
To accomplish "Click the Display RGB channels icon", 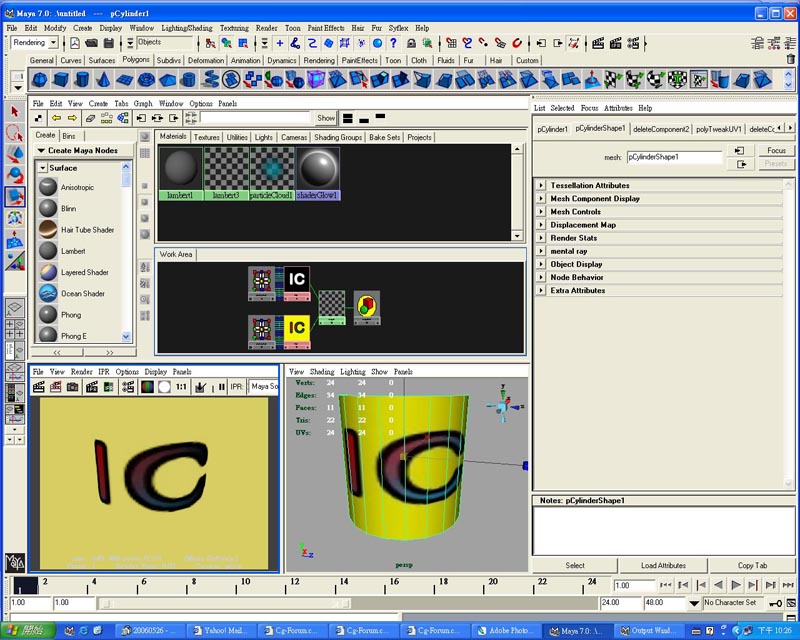I will point(147,387).
